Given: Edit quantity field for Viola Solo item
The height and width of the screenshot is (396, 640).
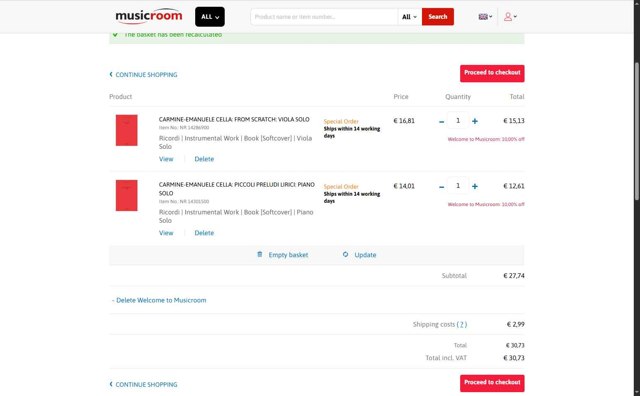Looking at the screenshot, I should pyautogui.click(x=458, y=120).
